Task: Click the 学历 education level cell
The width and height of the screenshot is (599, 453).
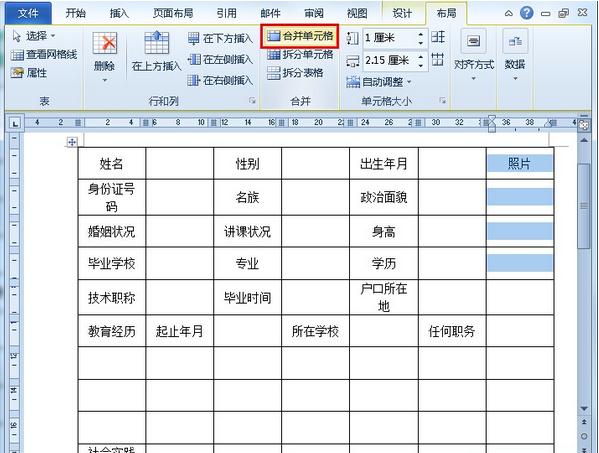Action: (x=384, y=263)
